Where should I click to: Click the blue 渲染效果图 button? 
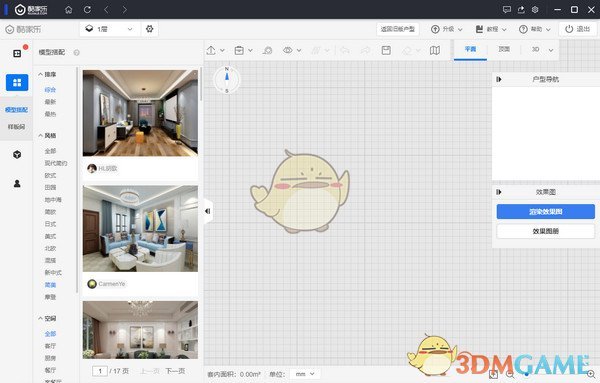click(x=545, y=212)
